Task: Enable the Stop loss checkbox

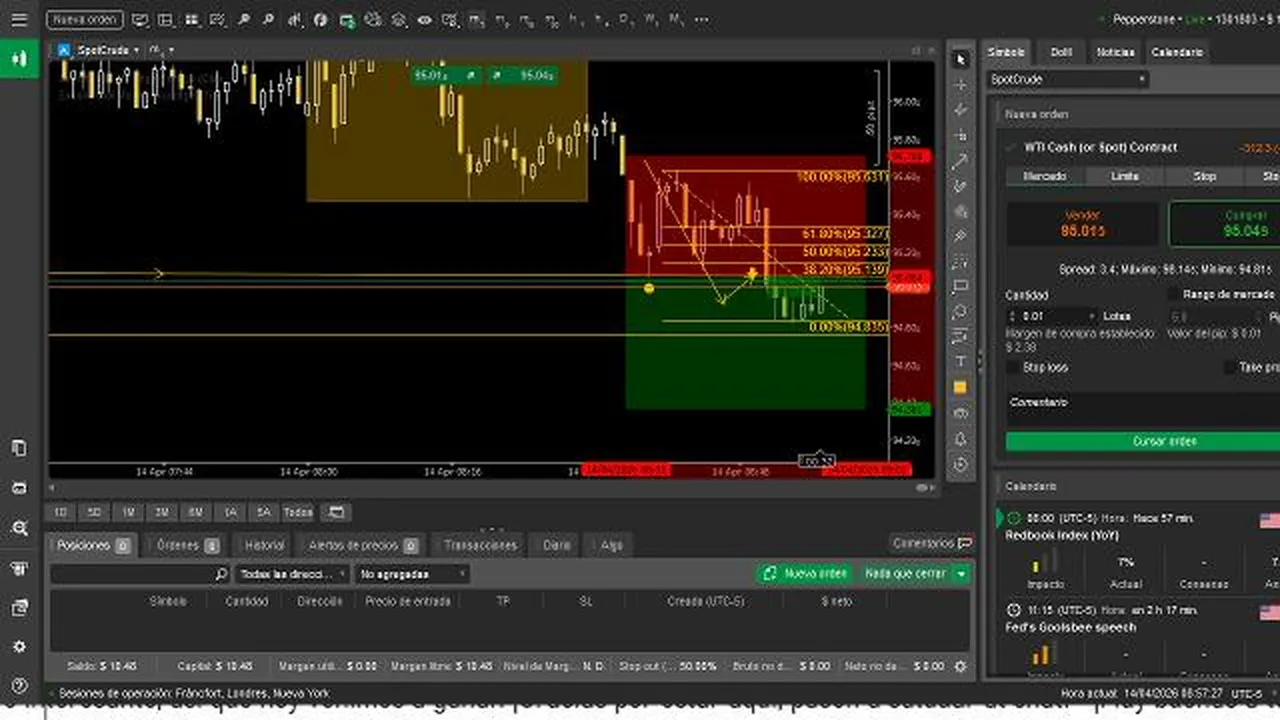Action: tap(1013, 367)
